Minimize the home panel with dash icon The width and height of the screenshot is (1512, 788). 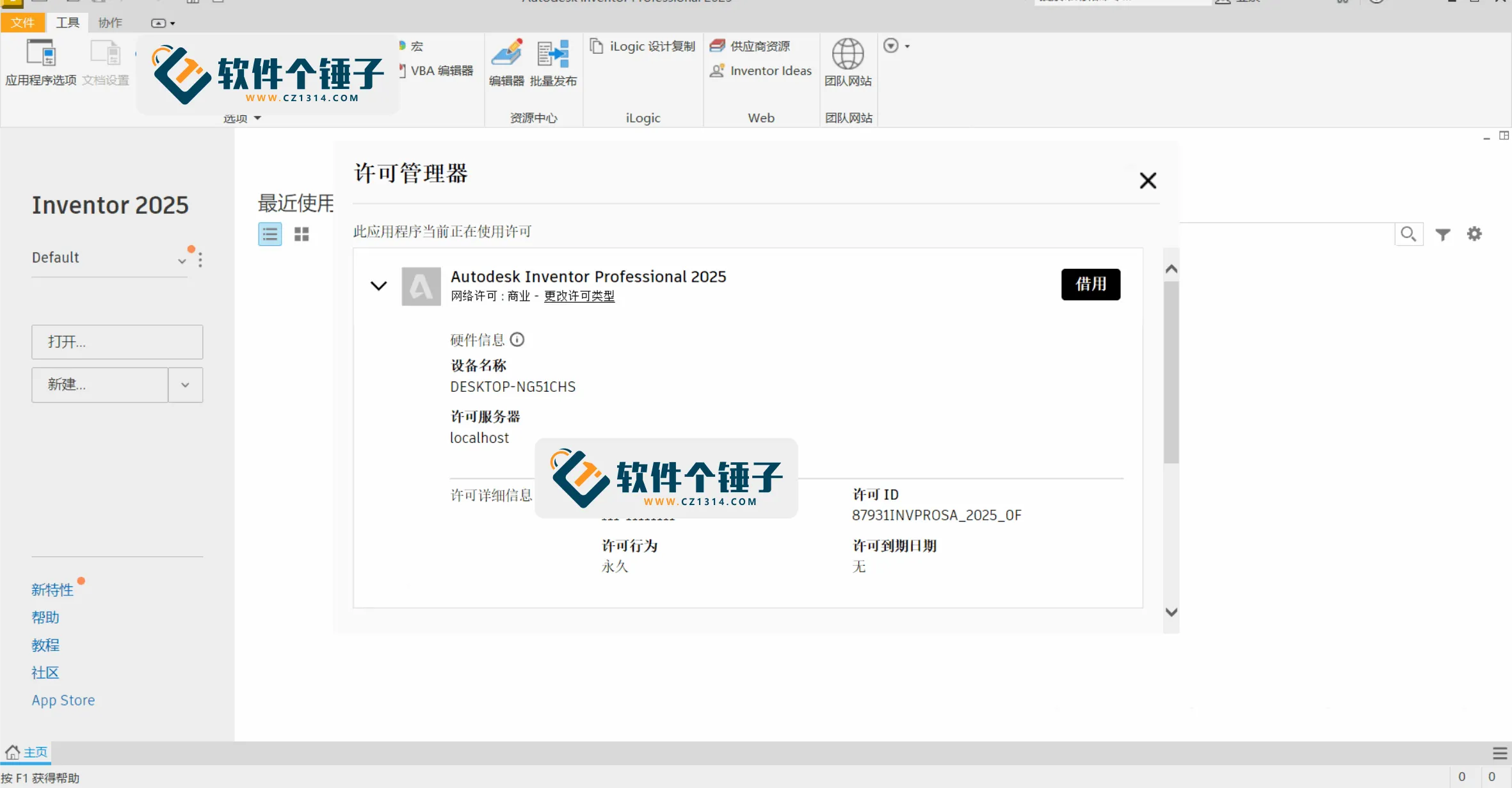click(x=1486, y=138)
